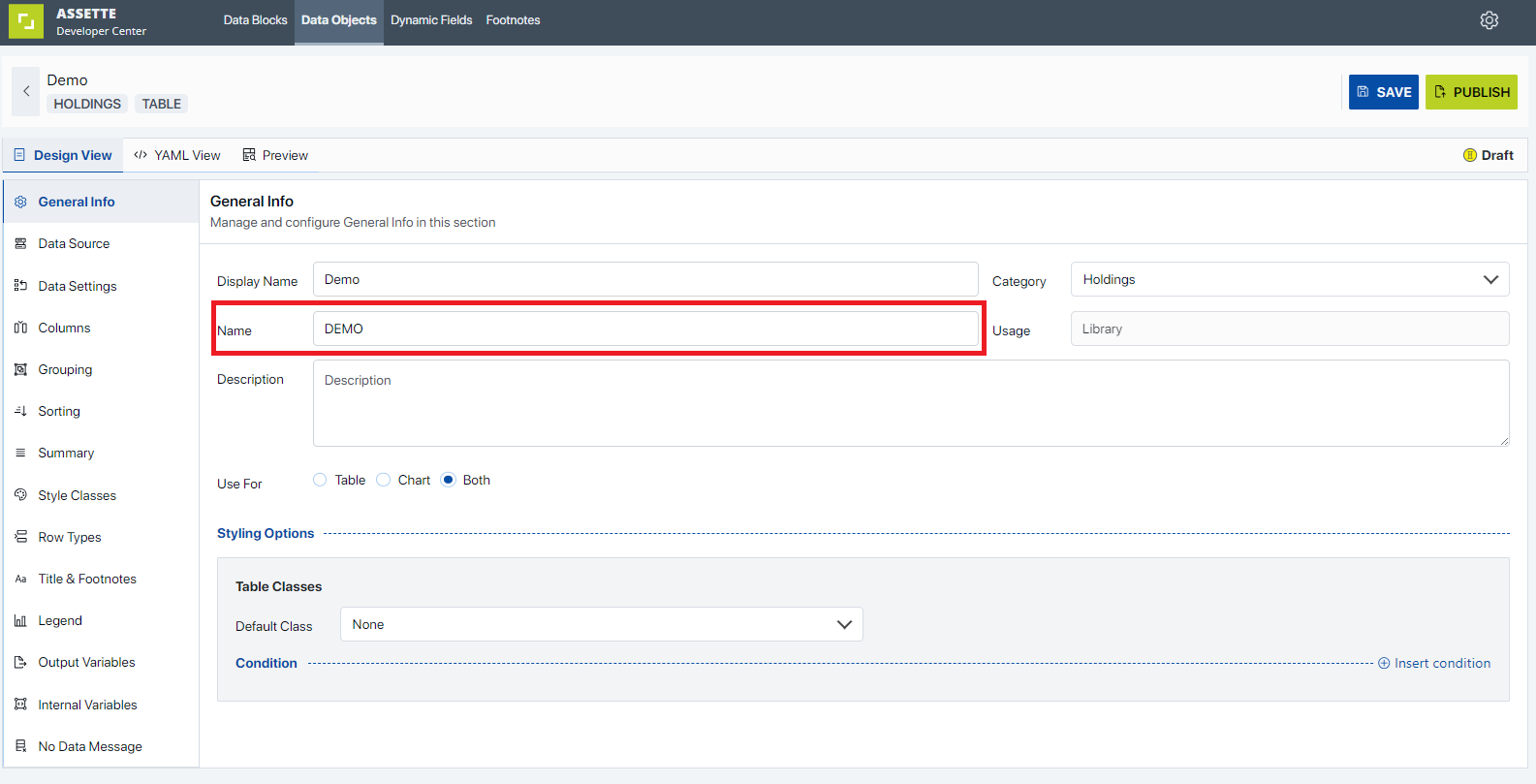Viewport: 1536px width, 784px height.
Task: Click the Title & Footnotes Aa icon
Action: (20, 579)
